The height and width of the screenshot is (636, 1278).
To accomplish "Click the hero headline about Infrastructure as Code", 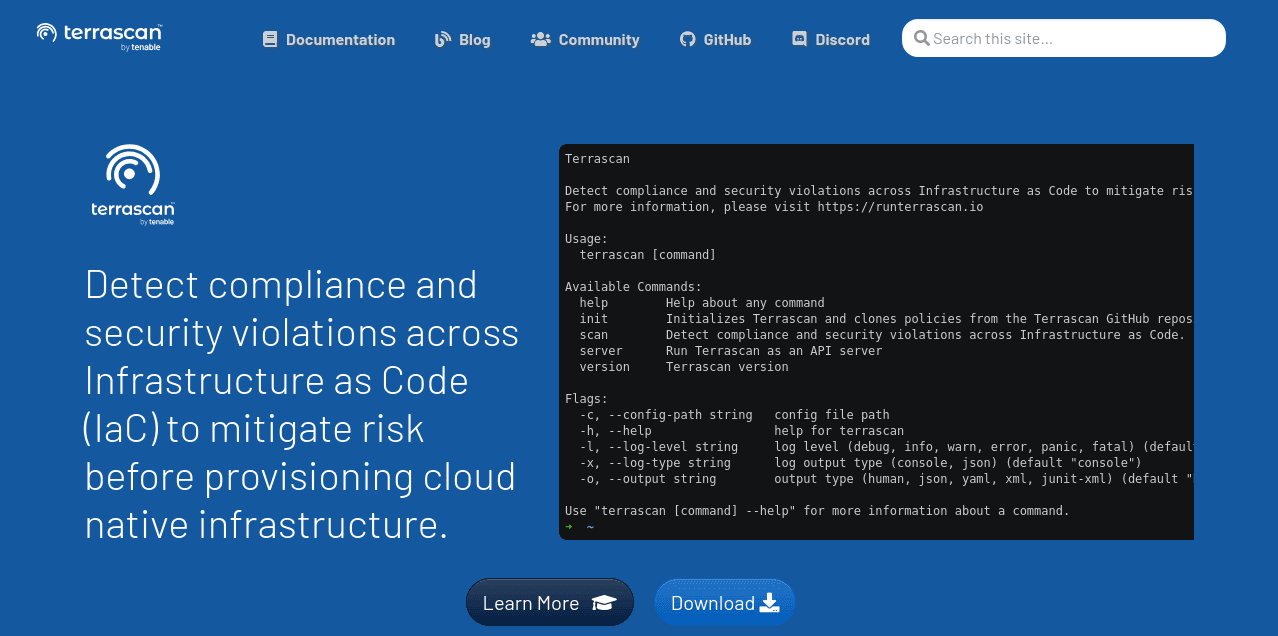I will pos(302,404).
